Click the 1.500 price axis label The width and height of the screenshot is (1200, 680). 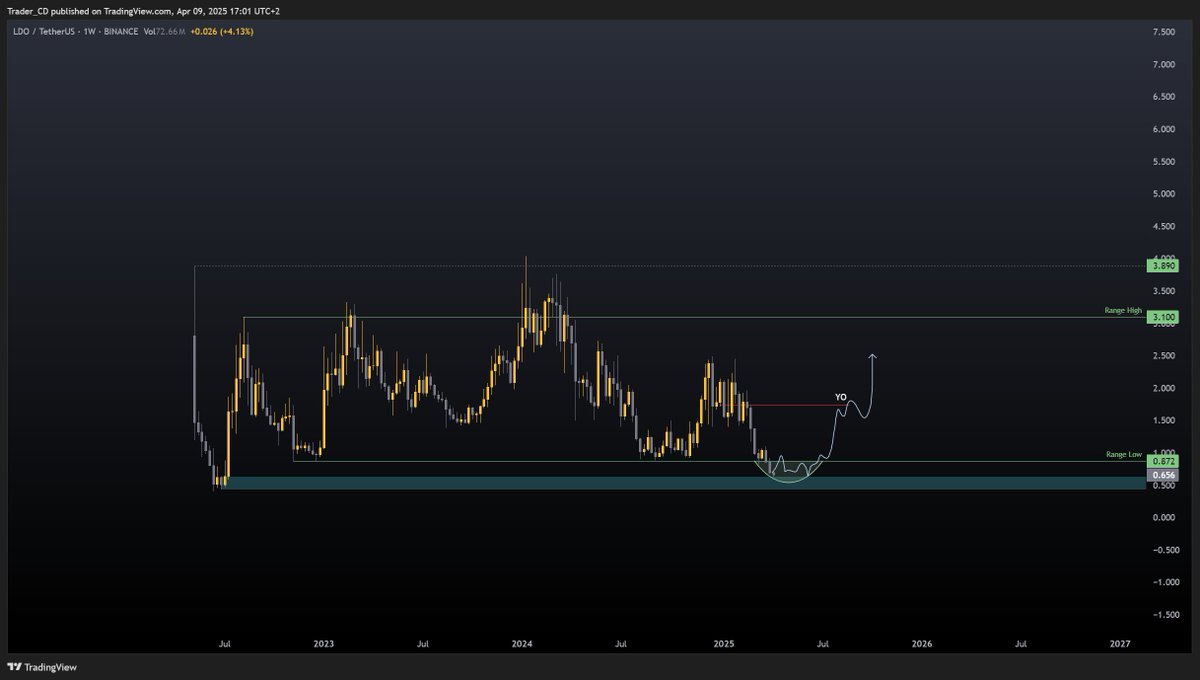(x=1163, y=420)
